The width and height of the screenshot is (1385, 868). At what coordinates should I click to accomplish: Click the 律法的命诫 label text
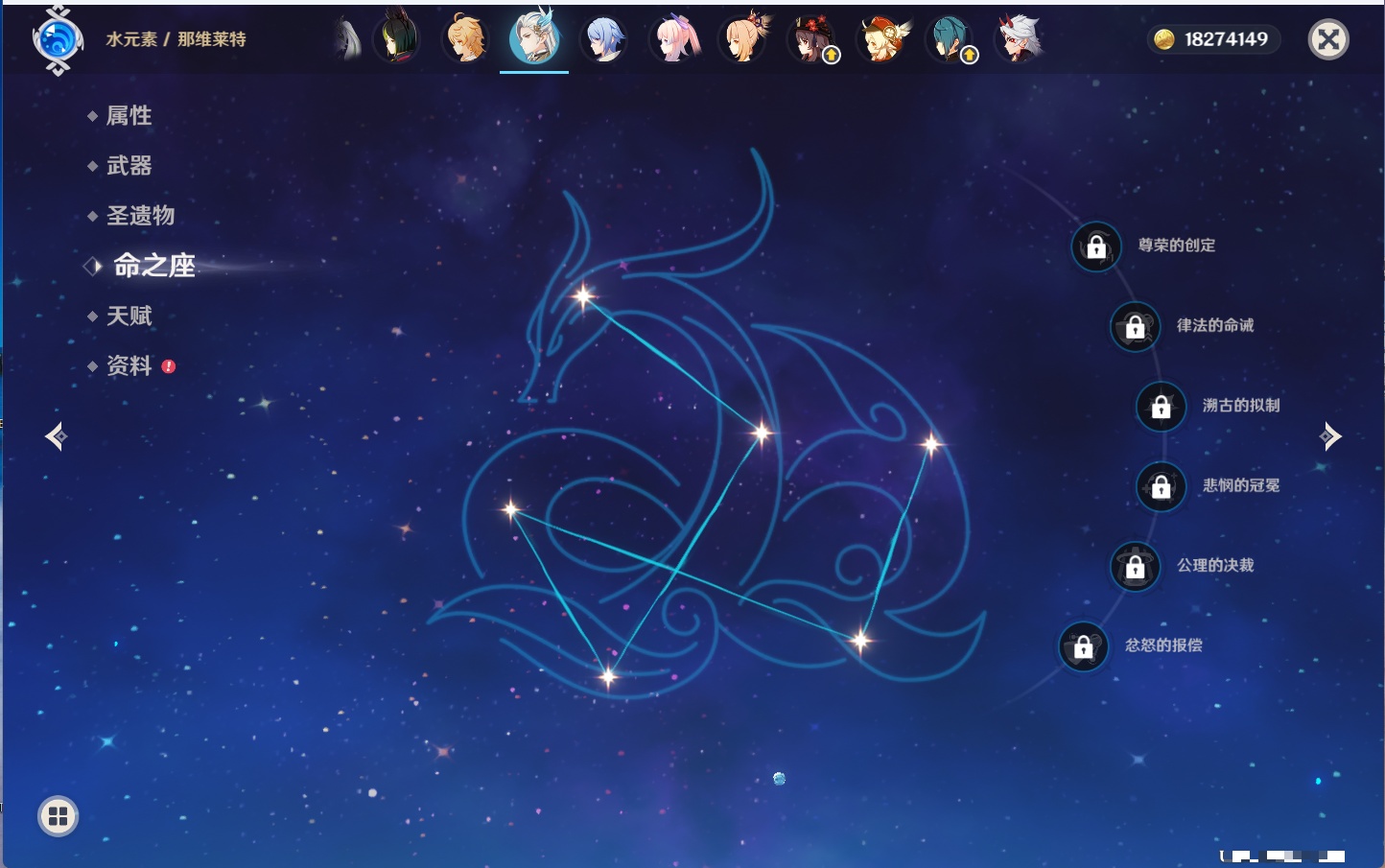[1215, 325]
